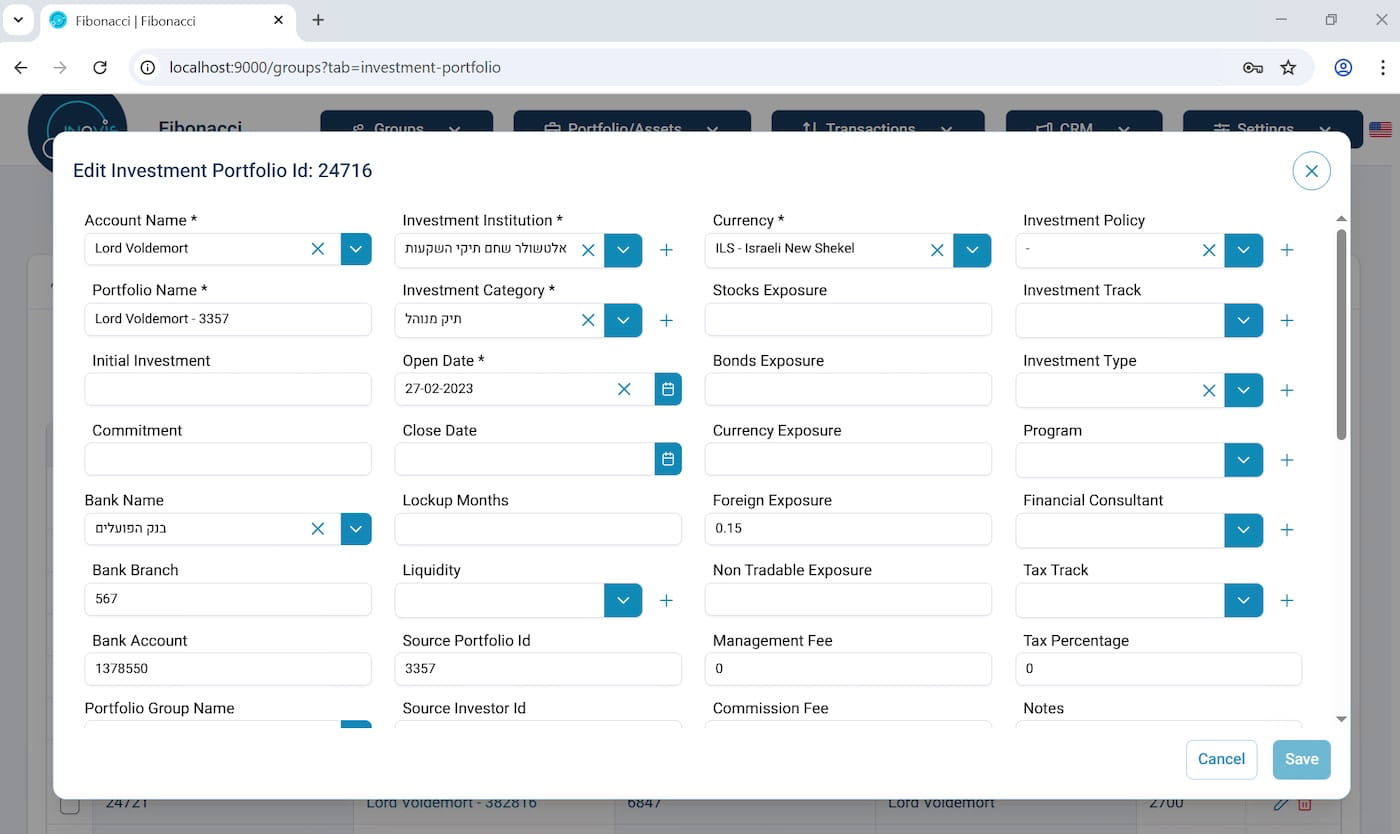Tick the checkbox in row 24721
The height and width of the screenshot is (834, 1400).
tap(70, 805)
